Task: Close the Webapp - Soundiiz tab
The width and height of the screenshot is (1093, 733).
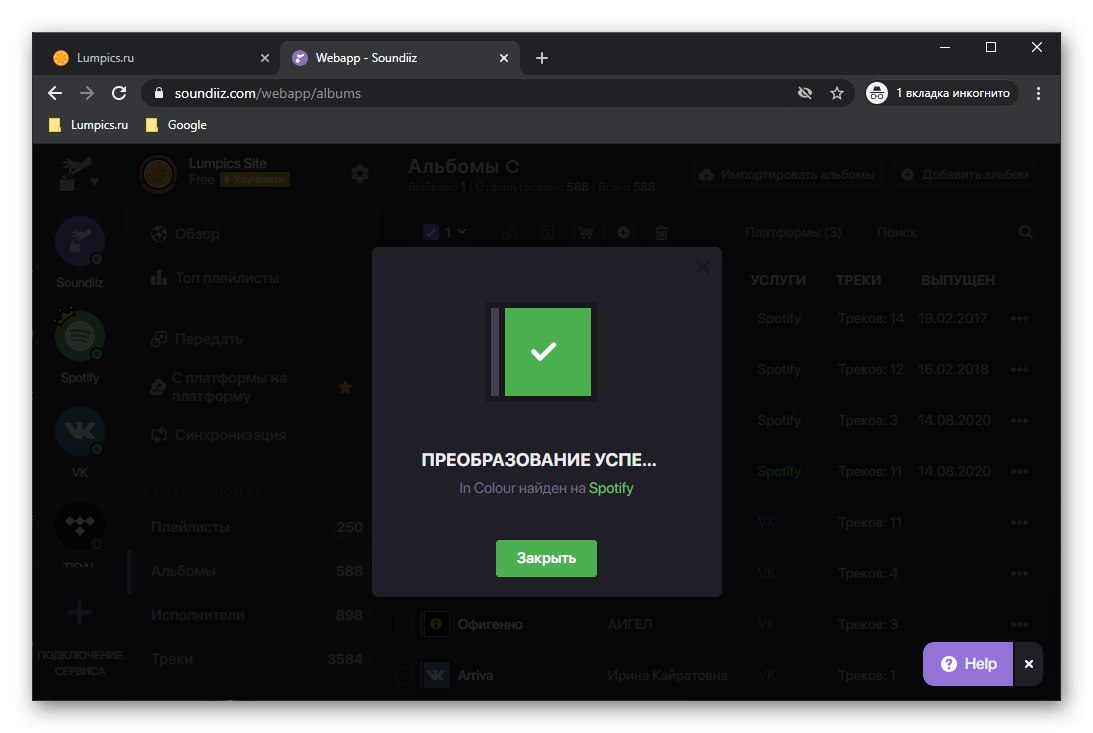Action: [x=503, y=58]
